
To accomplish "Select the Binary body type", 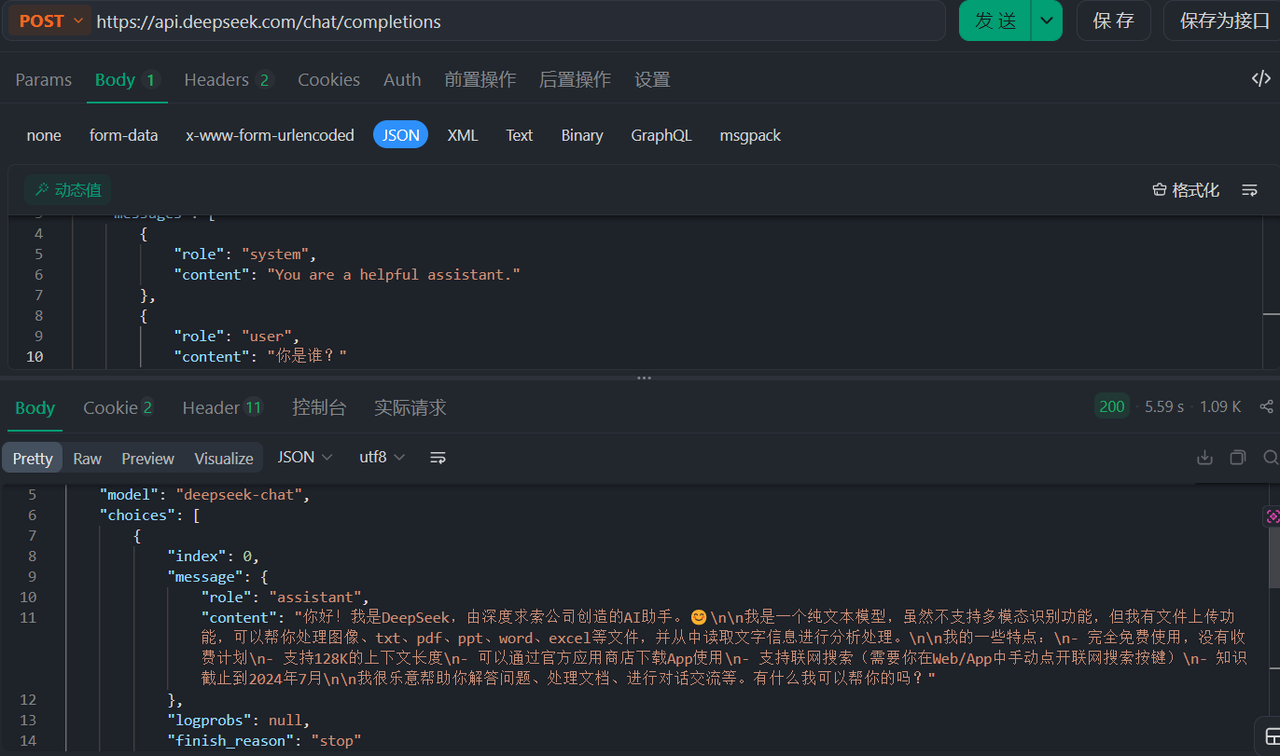I will point(582,135).
